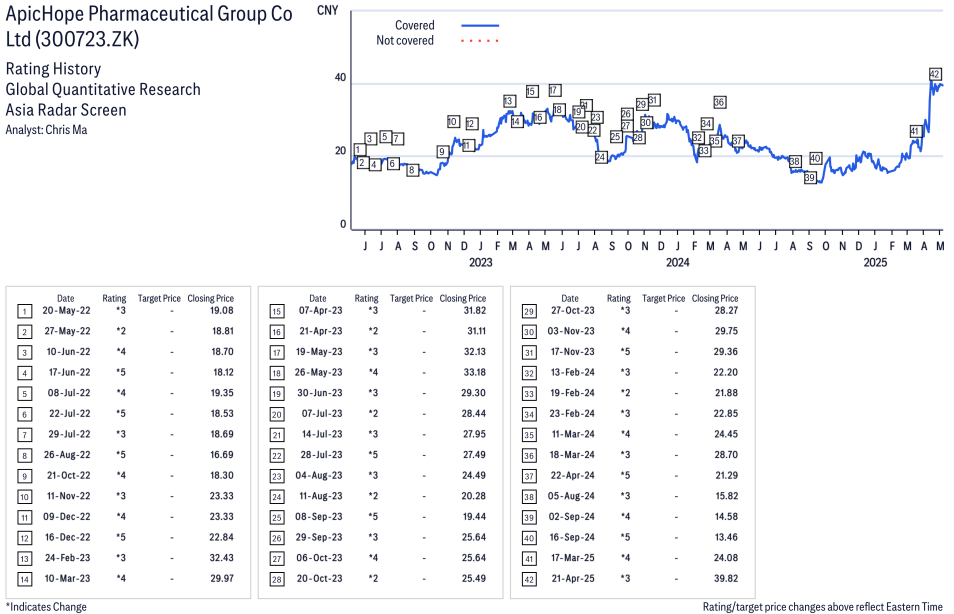Click the date 17-Nov-23 in the table
Viewport: 954px width, 614px height.
tap(573, 352)
